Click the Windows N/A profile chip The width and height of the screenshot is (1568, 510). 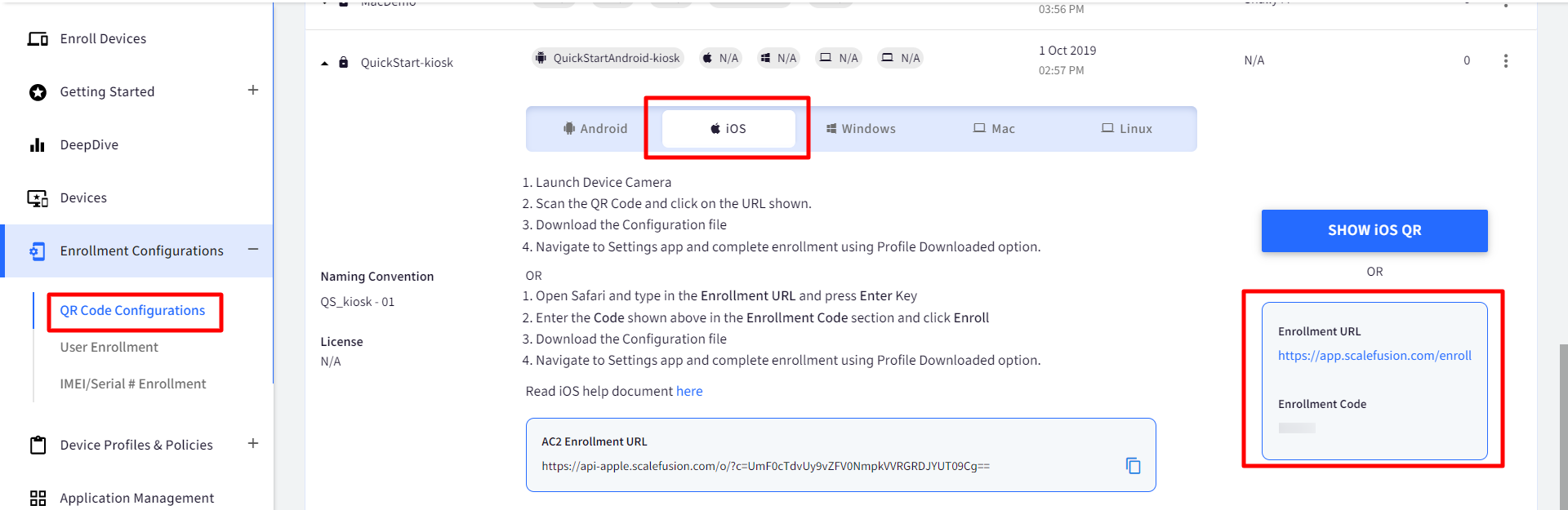pyautogui.click(x=778, y=58)
